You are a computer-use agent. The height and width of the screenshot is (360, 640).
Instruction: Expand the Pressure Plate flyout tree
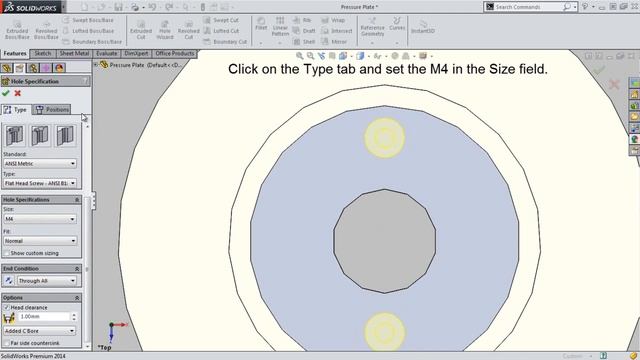point(96,64)
